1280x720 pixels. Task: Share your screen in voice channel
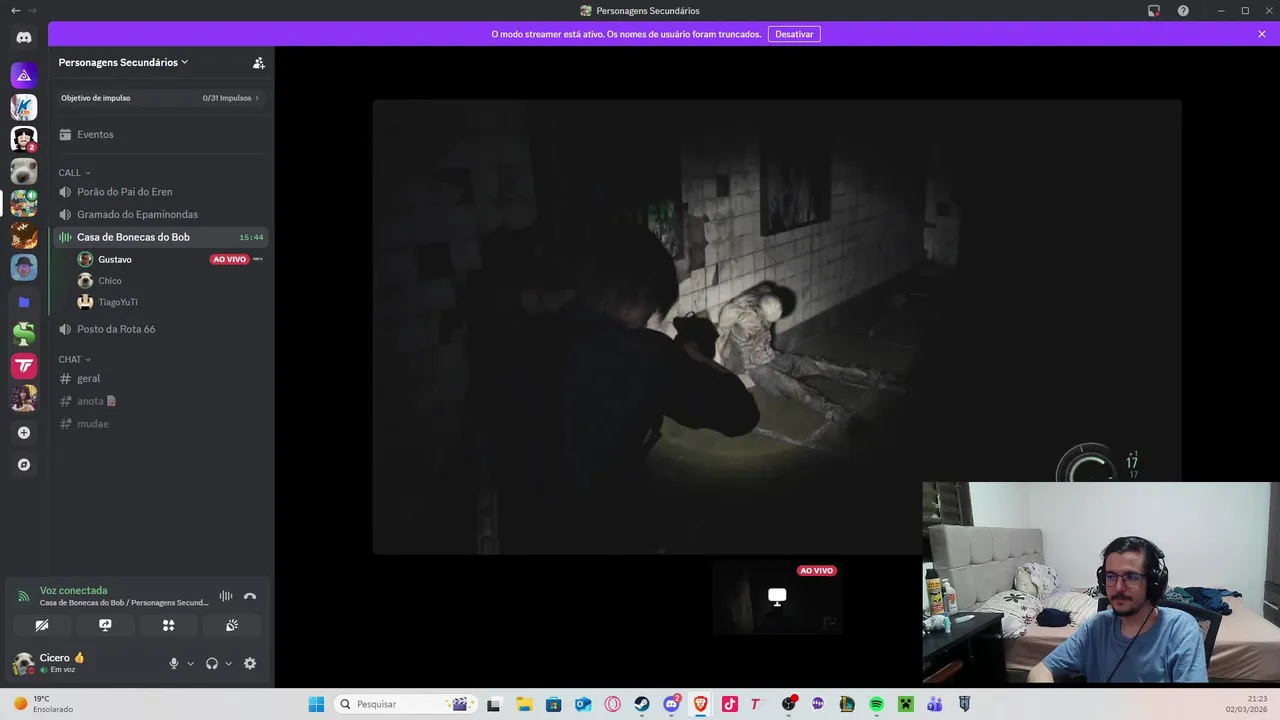[105, 625]
